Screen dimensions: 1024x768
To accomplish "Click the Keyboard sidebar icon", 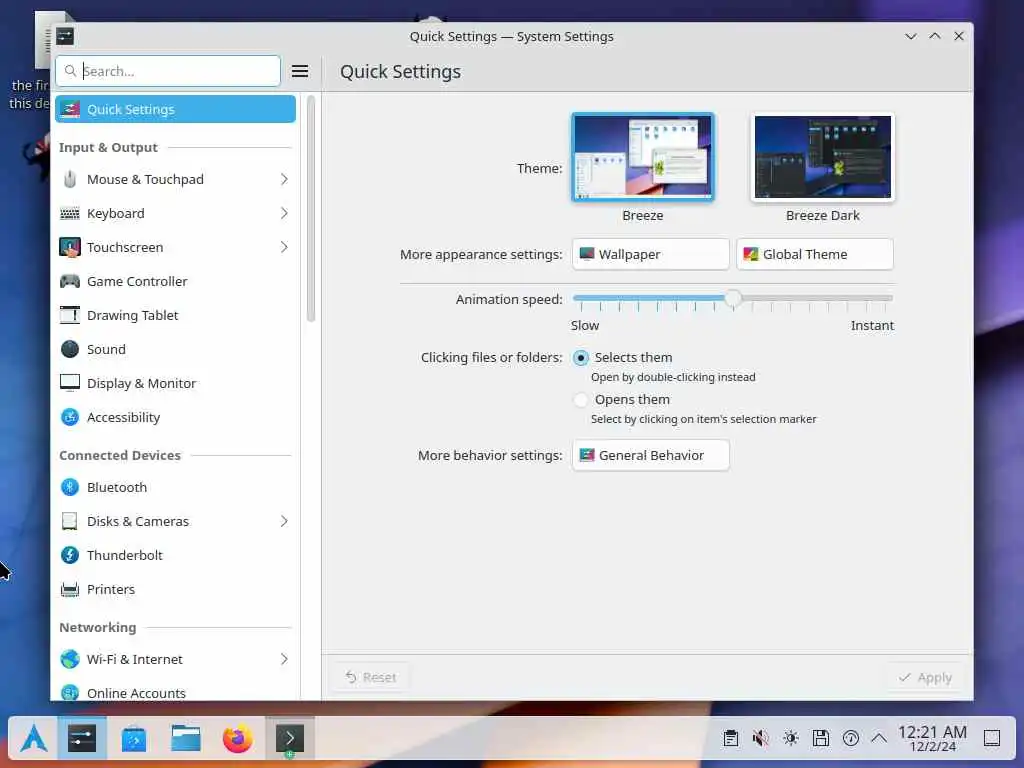I will (x=70, y=214).
